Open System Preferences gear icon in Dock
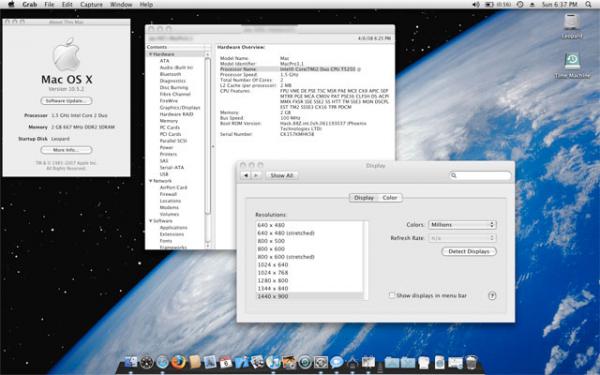 point(321,362)
